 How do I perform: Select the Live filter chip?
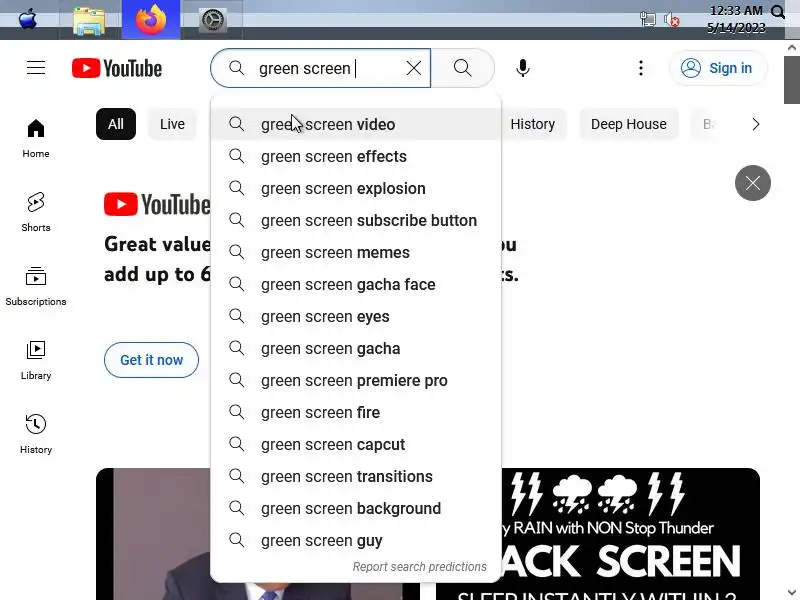[x=172, y=124]
